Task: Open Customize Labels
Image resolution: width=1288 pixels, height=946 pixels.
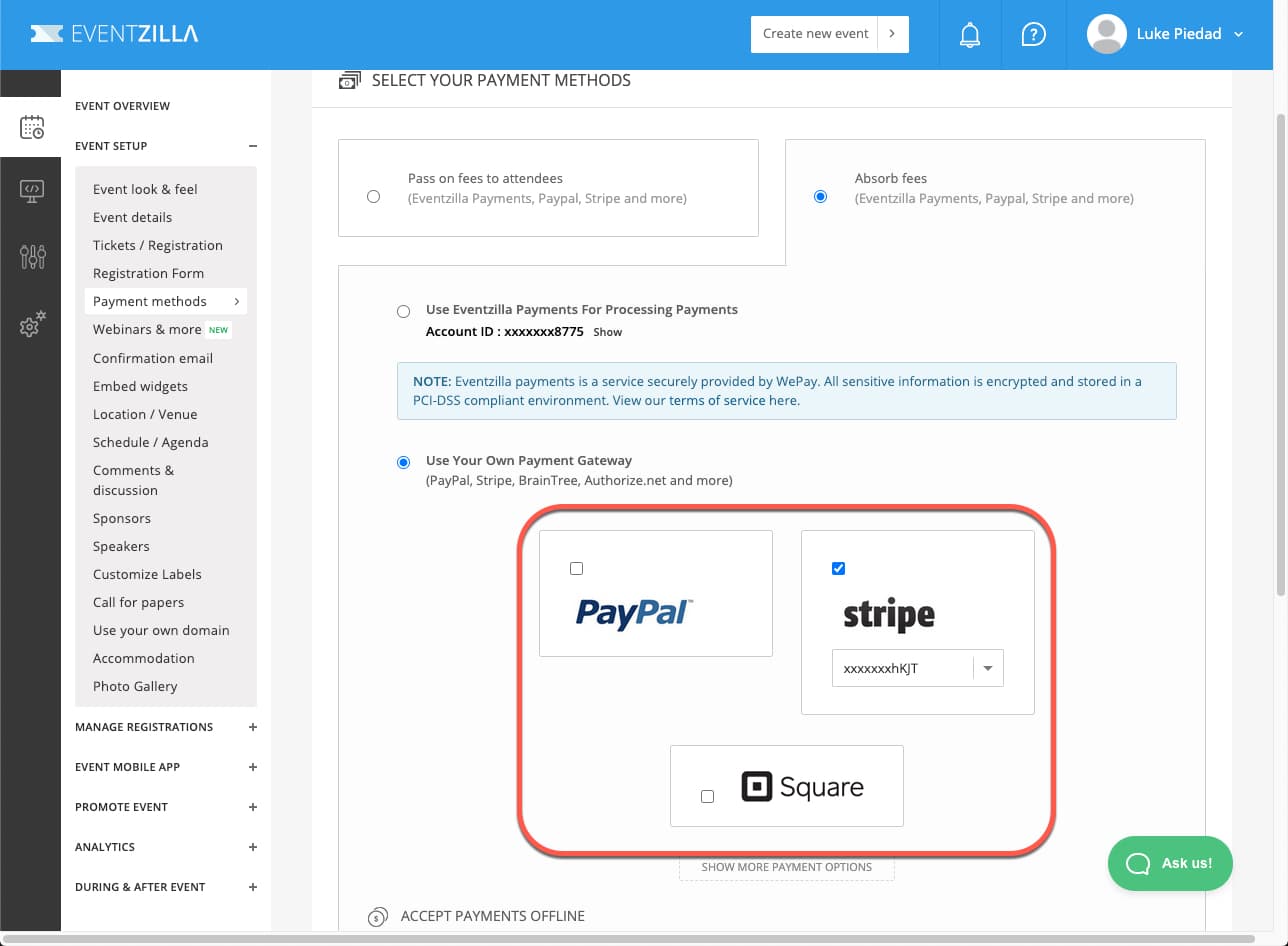Action: (x=147, y=574)
